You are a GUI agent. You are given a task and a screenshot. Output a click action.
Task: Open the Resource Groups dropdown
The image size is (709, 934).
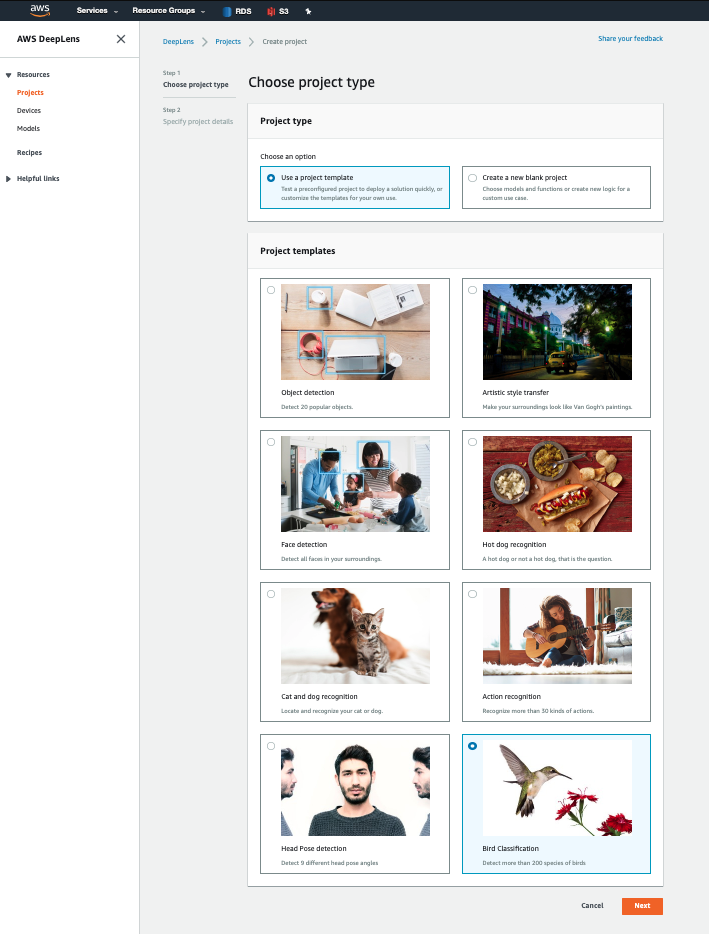pyautogui.click(x=168, y=11)
